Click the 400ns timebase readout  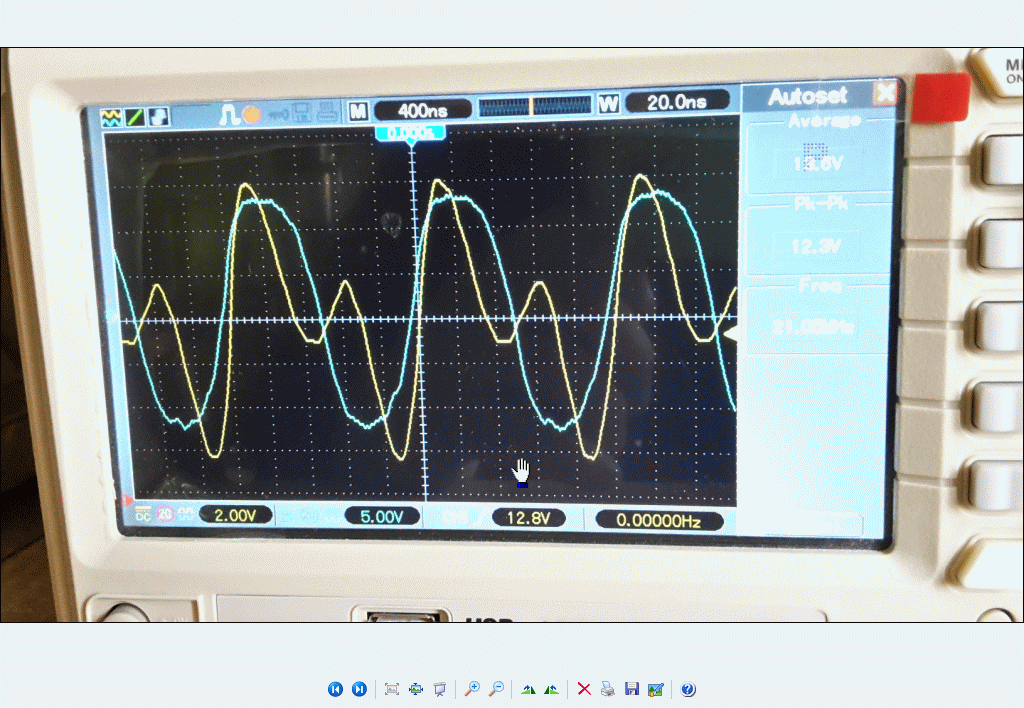pyautogui.click(x=421, y=106)
